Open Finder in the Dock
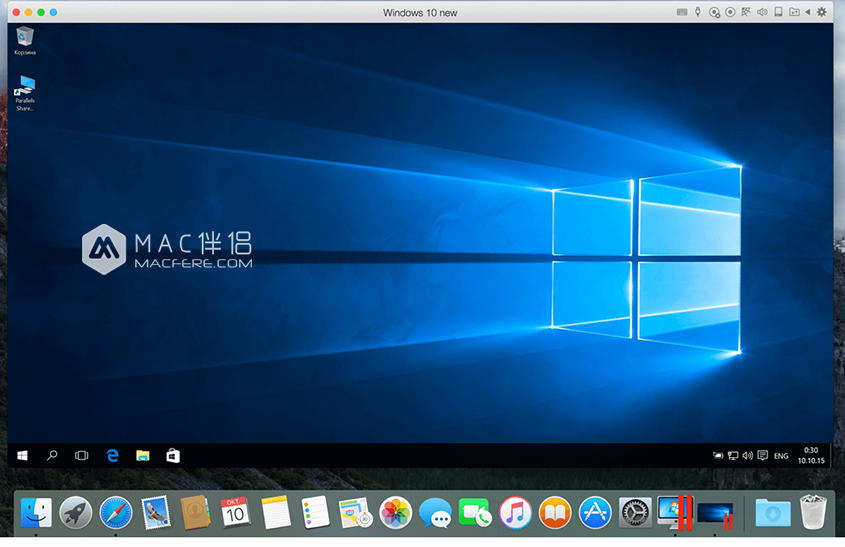845x547 pixels. (x=36, y=513)
